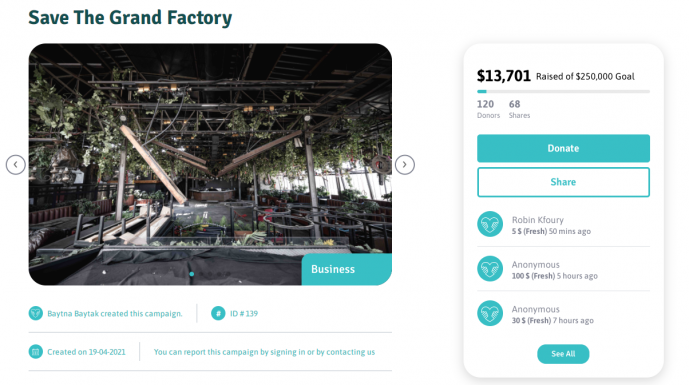Show all donors with See All
Screen dimensions: 689x385
pos(563,354)
